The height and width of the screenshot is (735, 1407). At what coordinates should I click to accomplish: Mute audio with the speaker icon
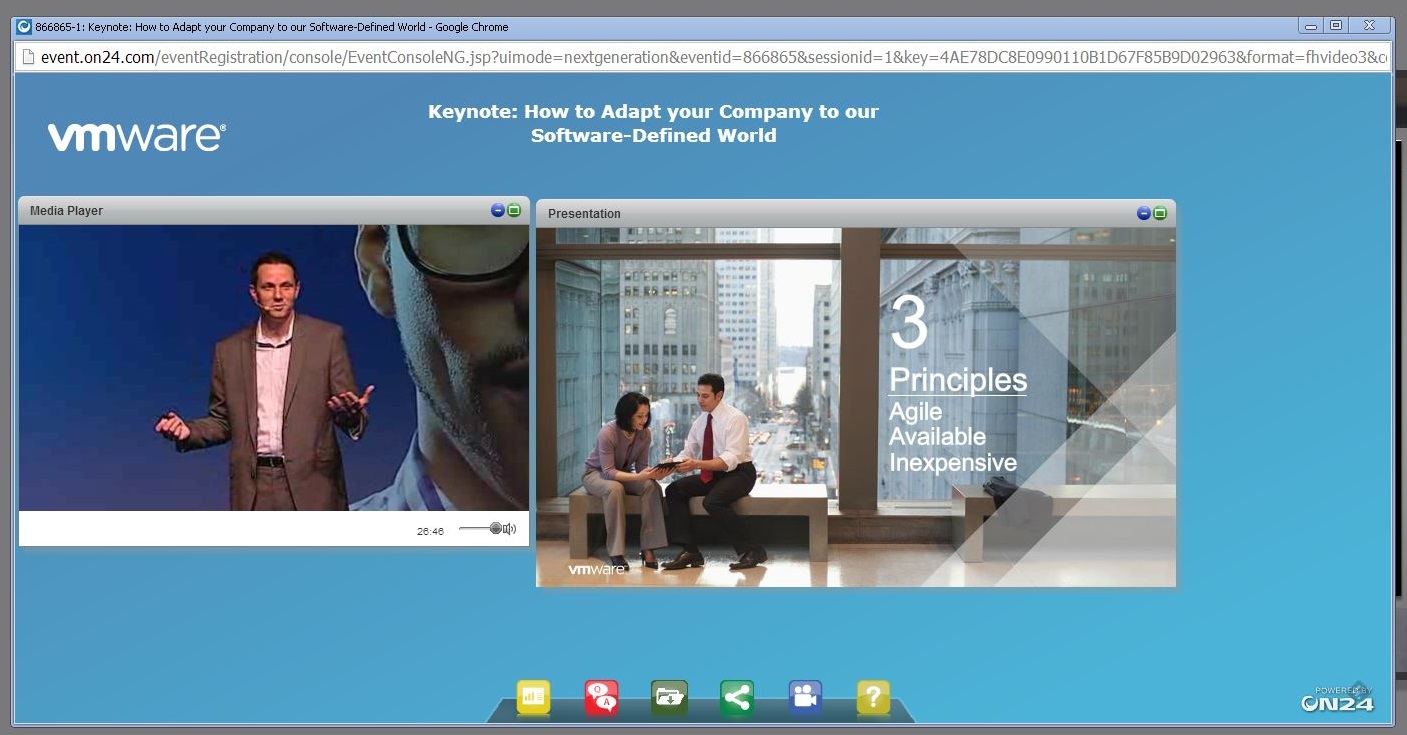(510, 529)
